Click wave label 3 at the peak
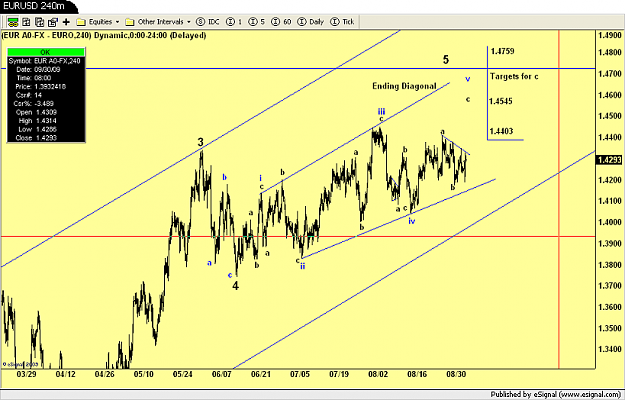625x400 pixels. 201,142
